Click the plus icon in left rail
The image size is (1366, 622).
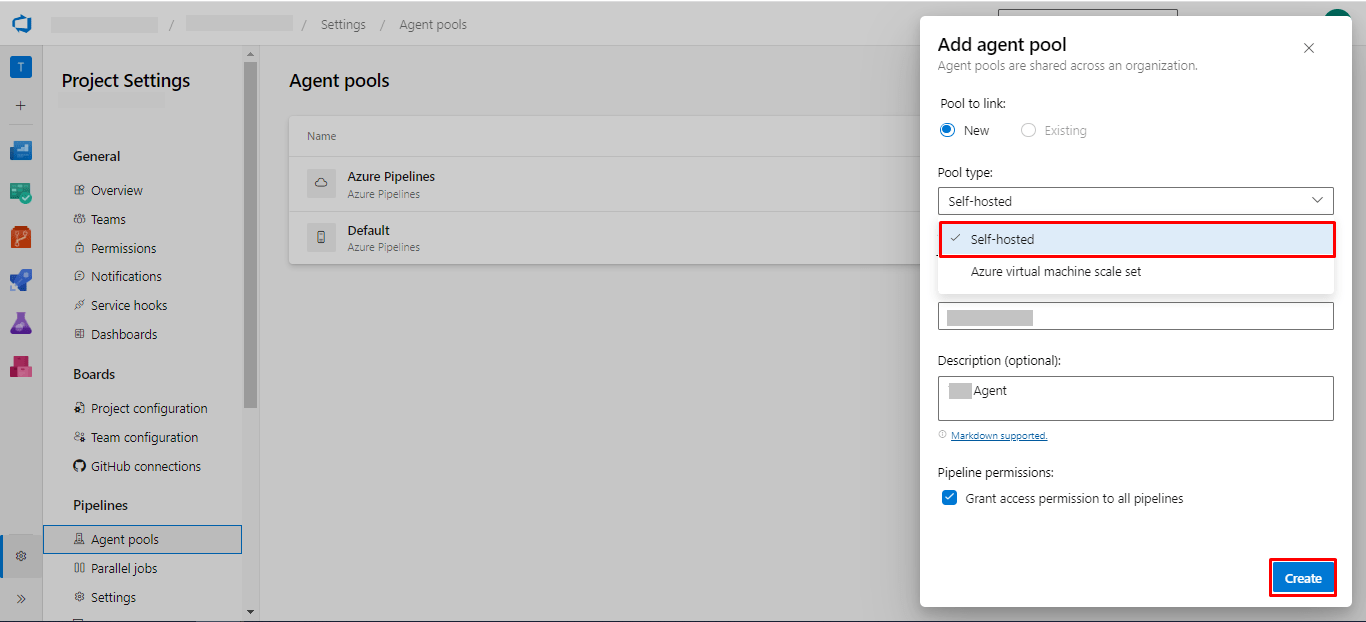coord(21,106)
